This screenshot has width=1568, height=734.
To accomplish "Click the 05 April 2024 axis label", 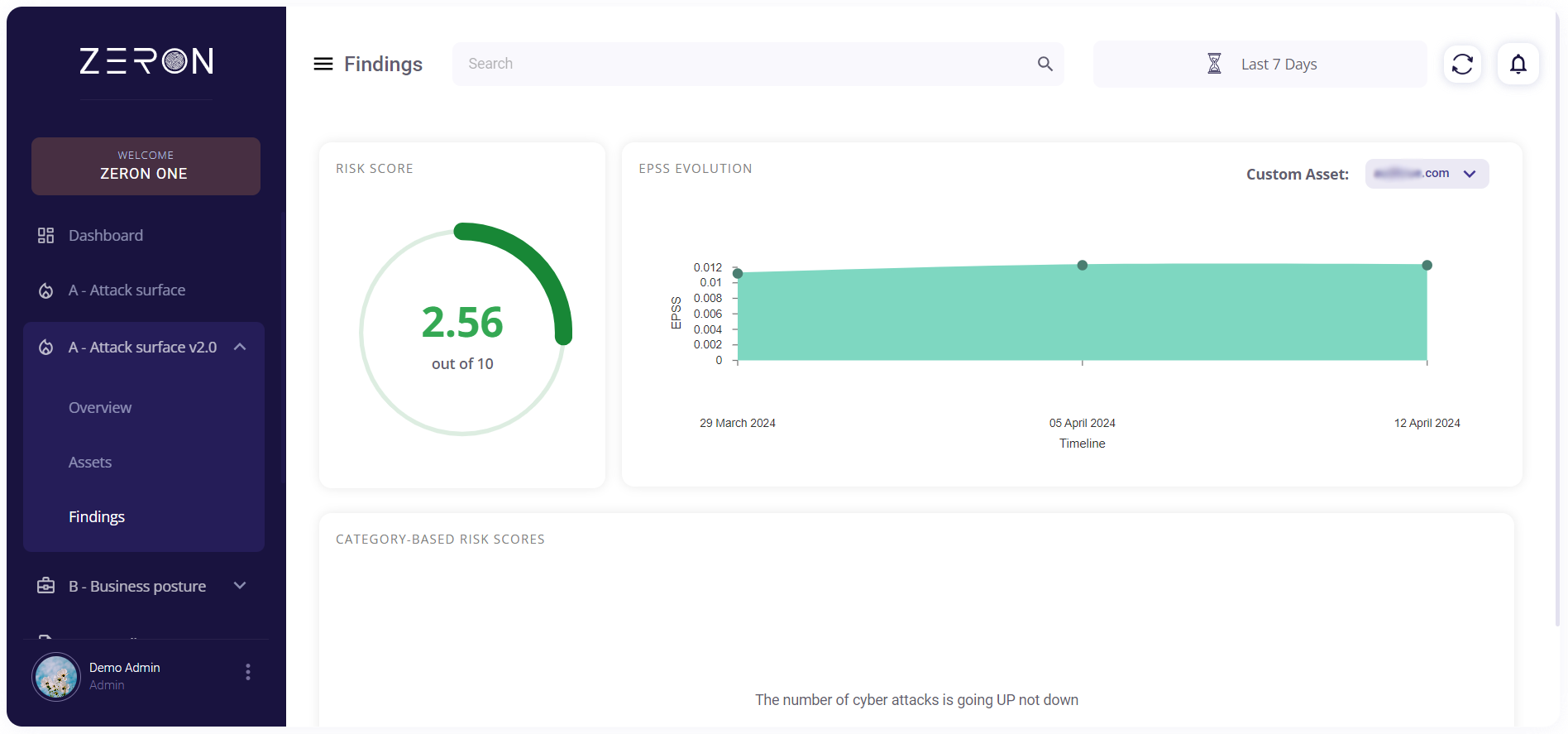I will [1083, 423].
